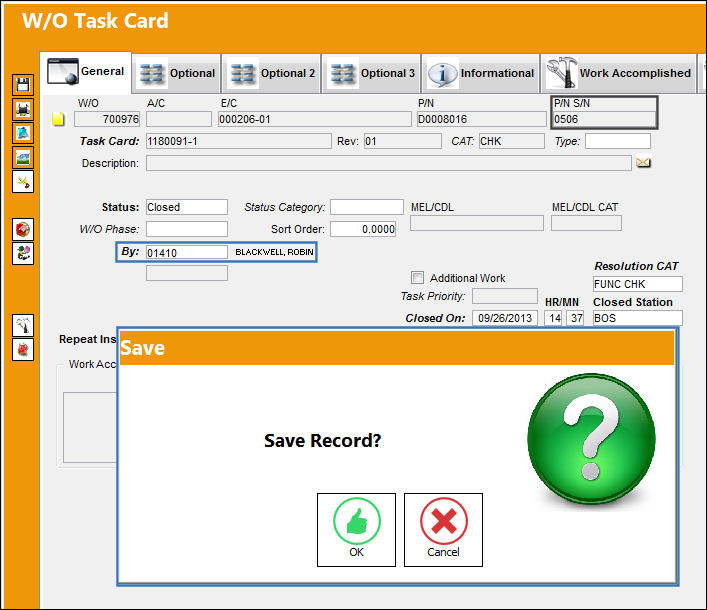
Task: Open the landscape picture icon
Action: click(x=23, y=158)
